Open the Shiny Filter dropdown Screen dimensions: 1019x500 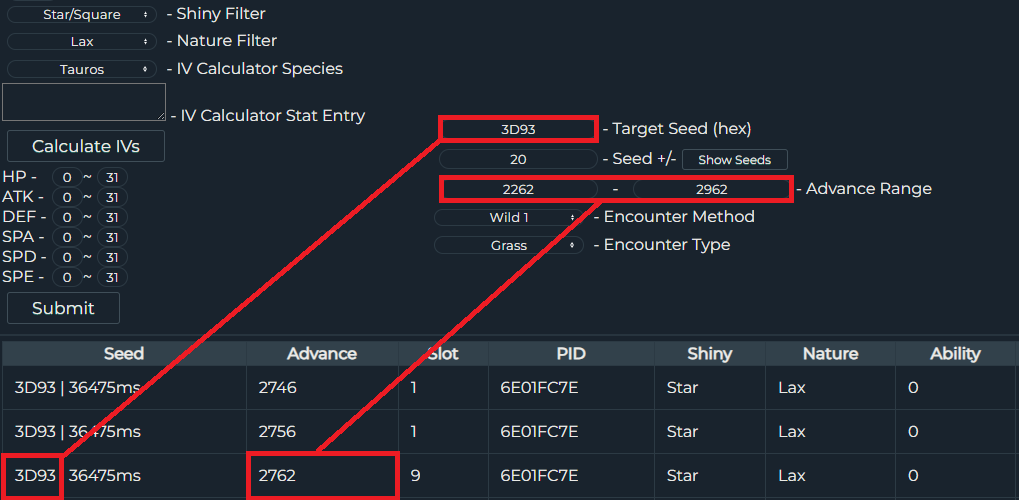[82, 14]
